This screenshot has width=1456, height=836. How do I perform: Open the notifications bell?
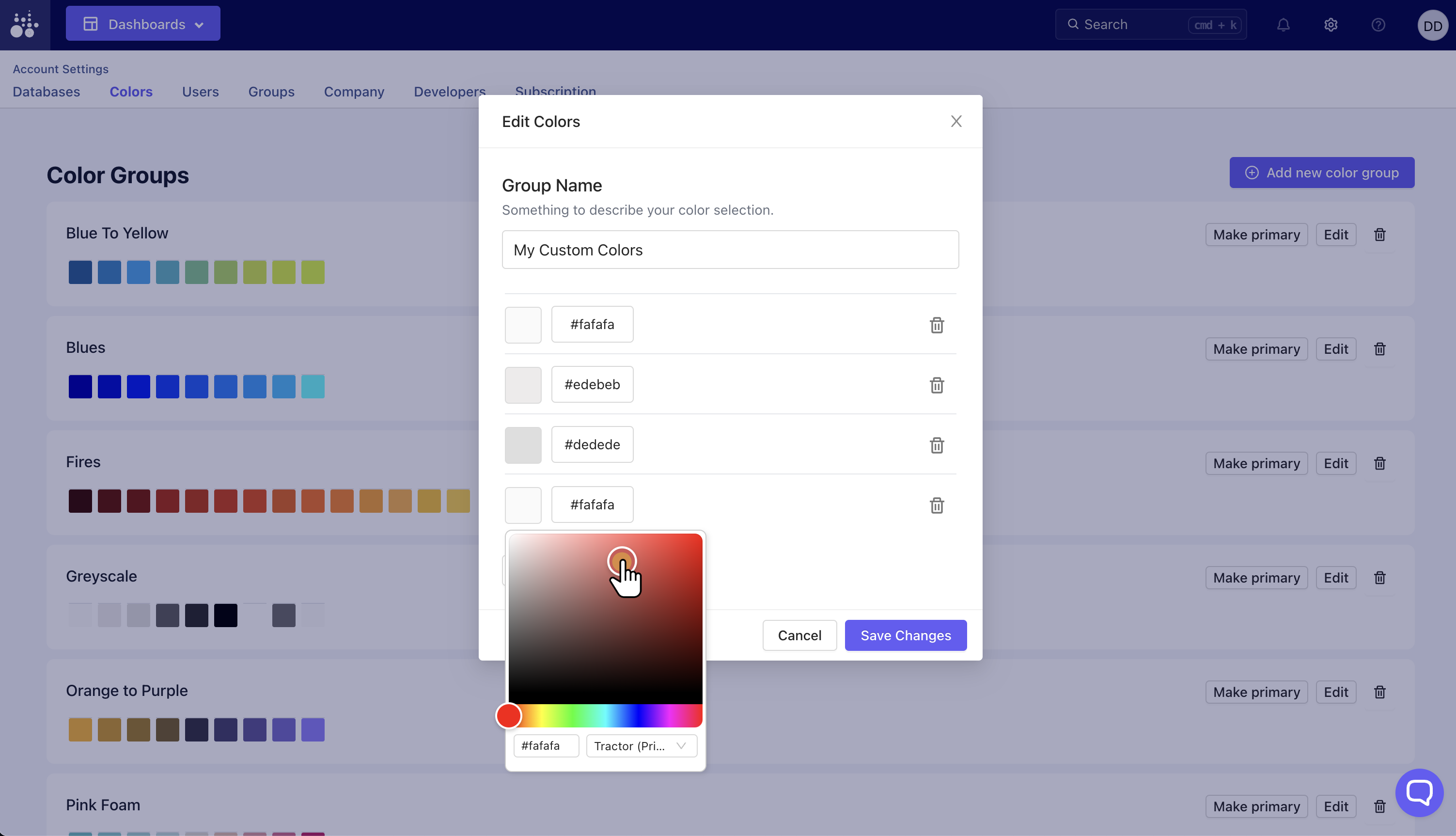1283,25
